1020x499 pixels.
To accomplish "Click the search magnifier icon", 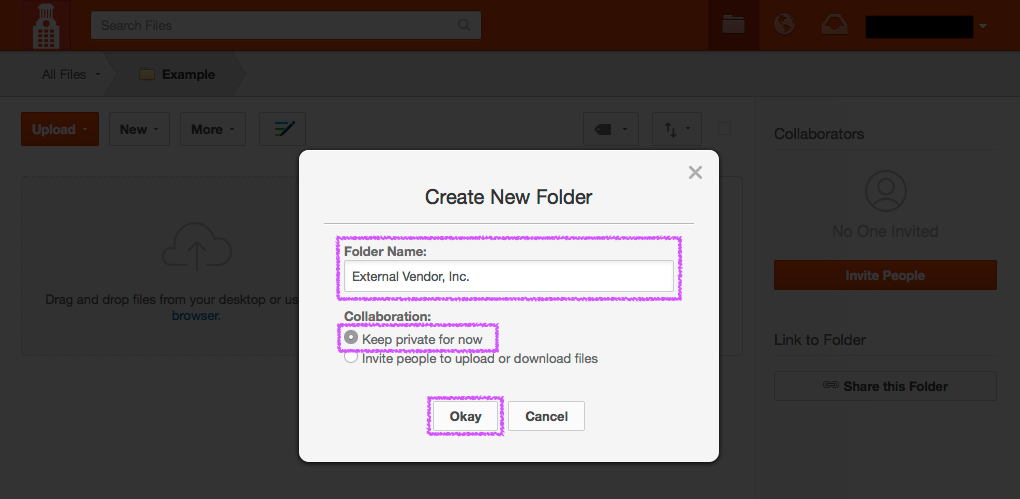I will [x=464, y=25].
